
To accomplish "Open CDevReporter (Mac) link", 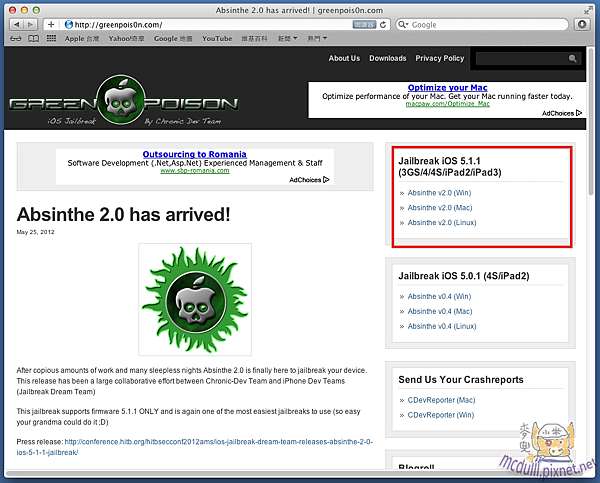I will click(x=441, y=400).
